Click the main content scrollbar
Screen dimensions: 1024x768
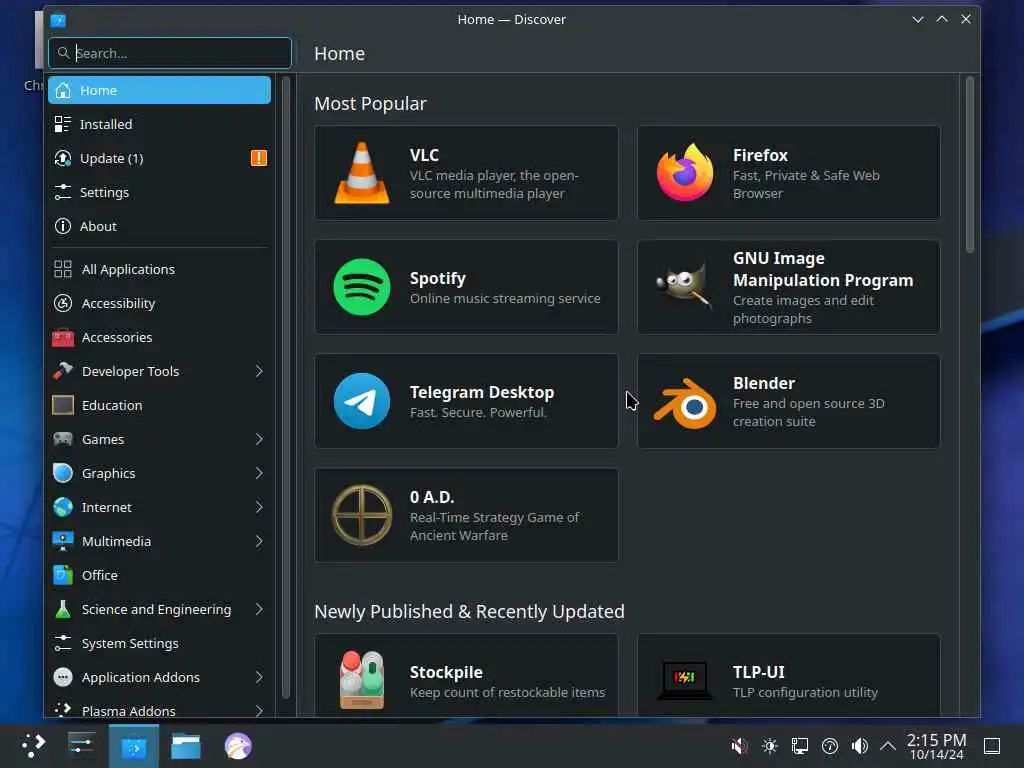click(970, 165)
